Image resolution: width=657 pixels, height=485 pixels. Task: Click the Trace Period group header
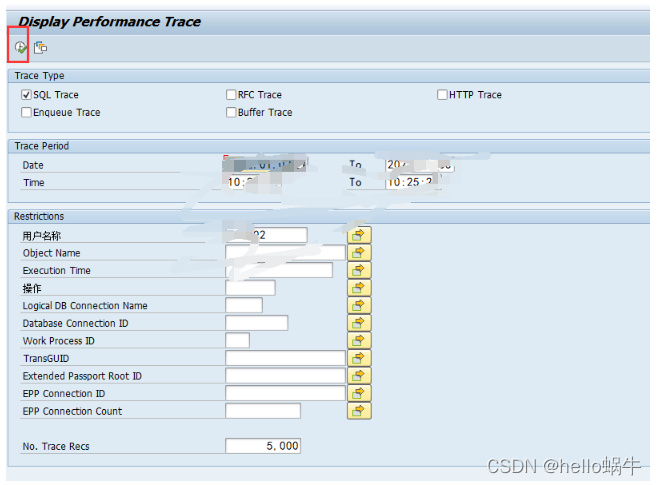coord(42,146)
